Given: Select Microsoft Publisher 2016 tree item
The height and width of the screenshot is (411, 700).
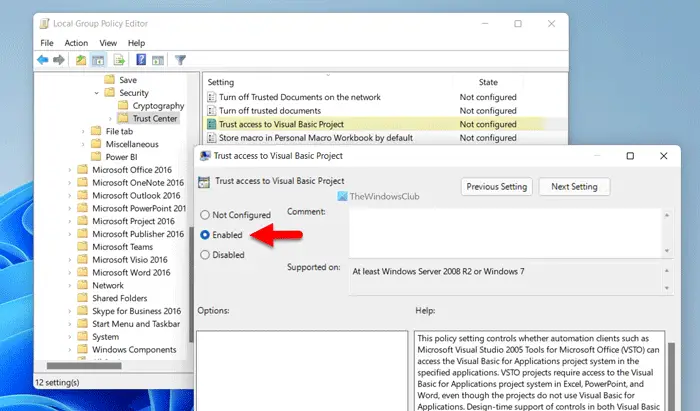Looking at the screenshot, I should [x=138, y=234].
